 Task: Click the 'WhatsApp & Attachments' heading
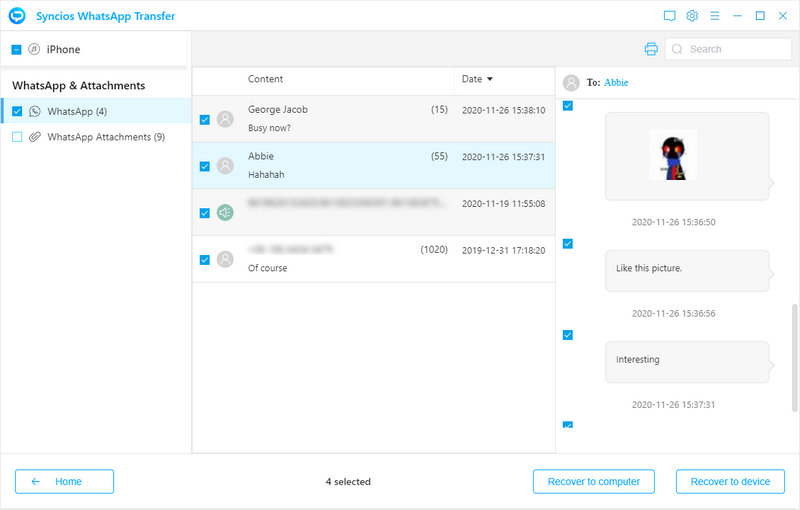click(x=79, y=86)
